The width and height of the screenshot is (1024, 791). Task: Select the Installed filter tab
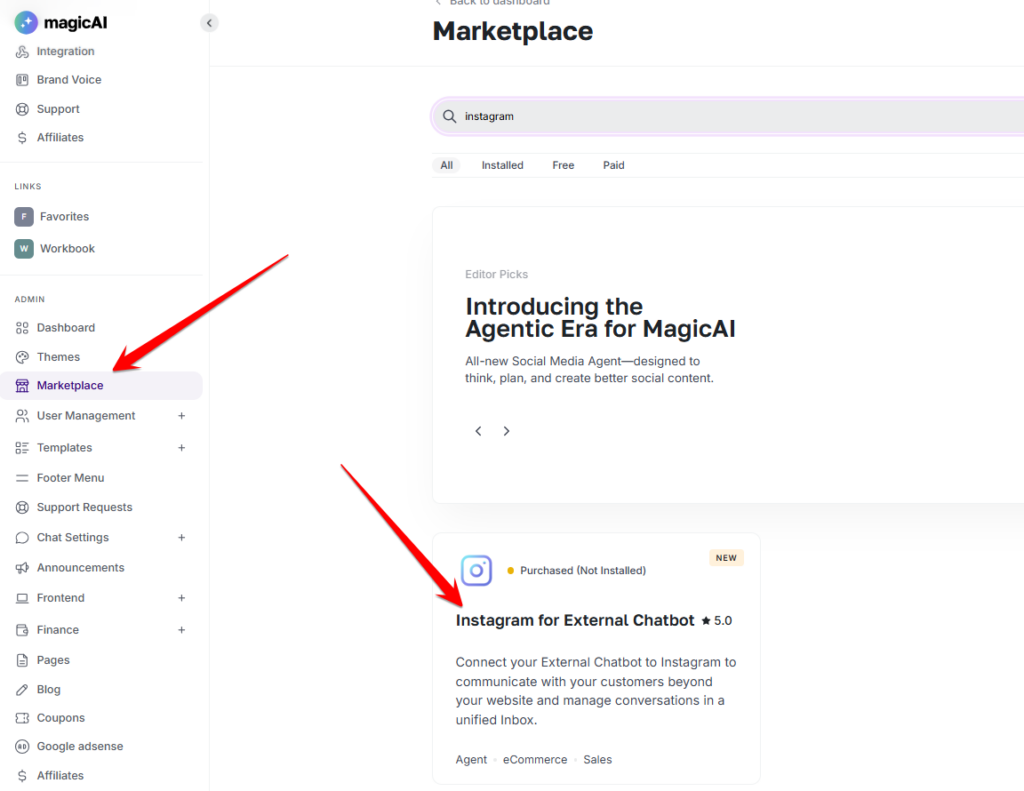click(x=502, y=165)
